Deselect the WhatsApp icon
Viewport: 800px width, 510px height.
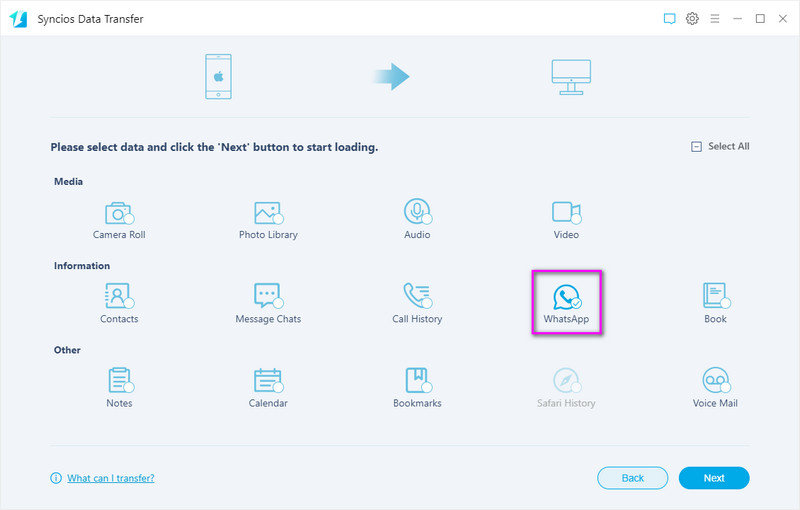pos(567,297)
